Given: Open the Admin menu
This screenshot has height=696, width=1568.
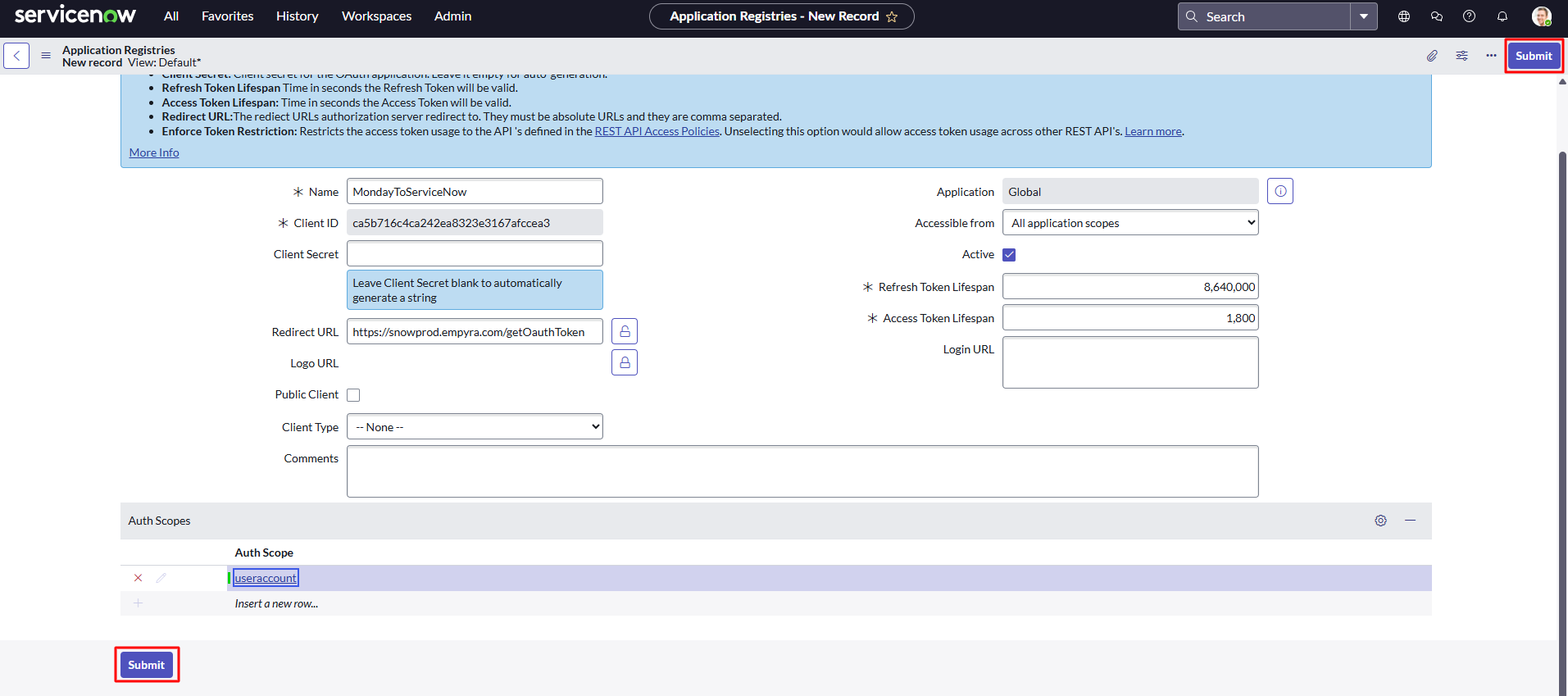Looking at the screenshot, I should click(x=453, y=16).
